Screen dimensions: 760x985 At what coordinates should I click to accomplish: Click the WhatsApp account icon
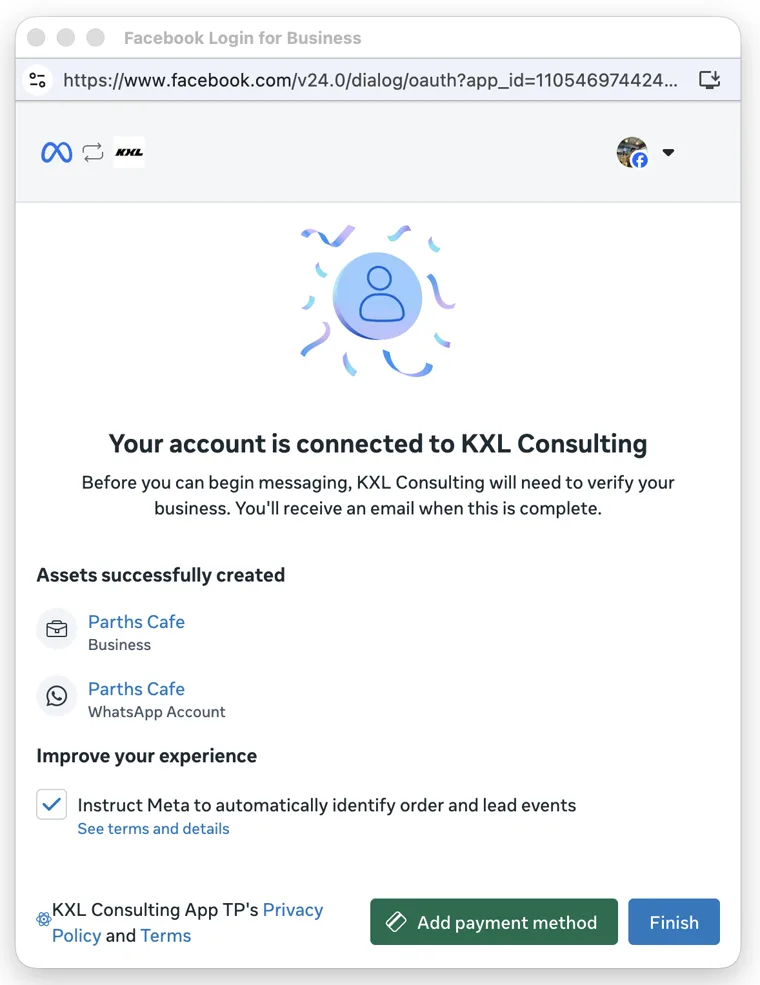(57, 696)
